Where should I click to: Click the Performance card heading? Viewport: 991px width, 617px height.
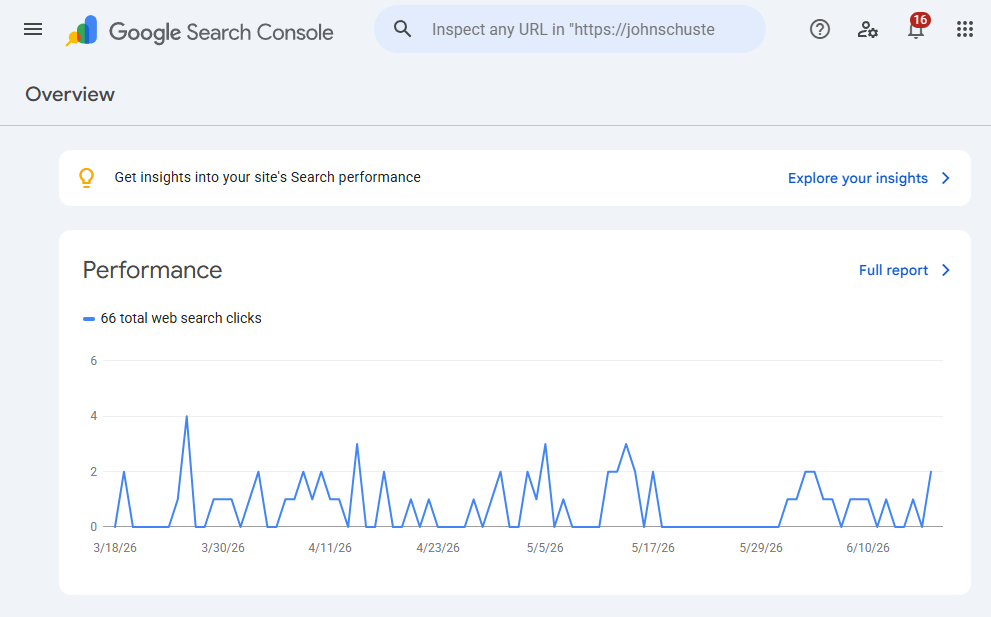(152, 270)
